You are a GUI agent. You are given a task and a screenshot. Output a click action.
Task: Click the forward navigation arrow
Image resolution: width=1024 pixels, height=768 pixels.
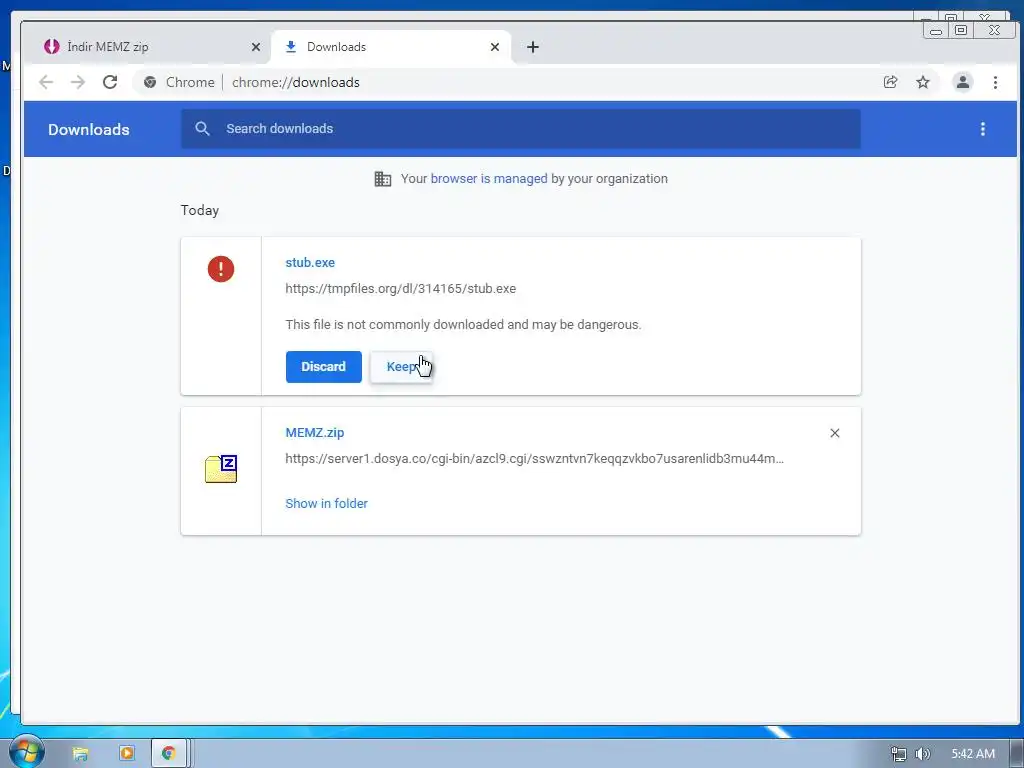(x=78, y=82)
